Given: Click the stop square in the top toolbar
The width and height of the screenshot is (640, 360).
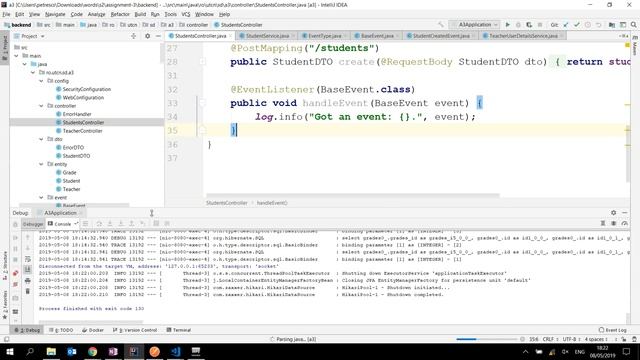Looking at the screenshot, I should (540, 25).
